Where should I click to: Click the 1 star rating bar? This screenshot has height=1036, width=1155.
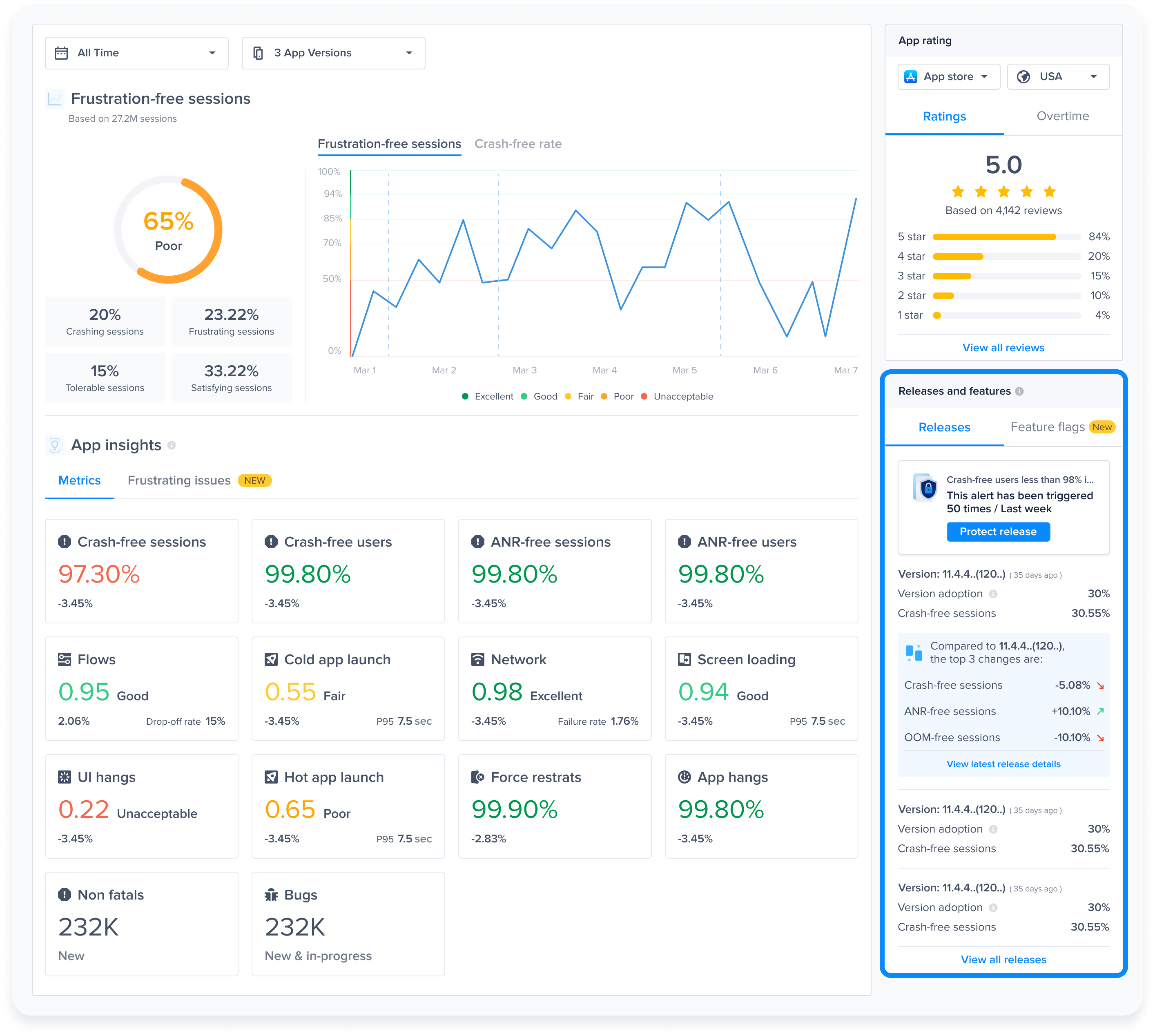[x=1006, y=315]
